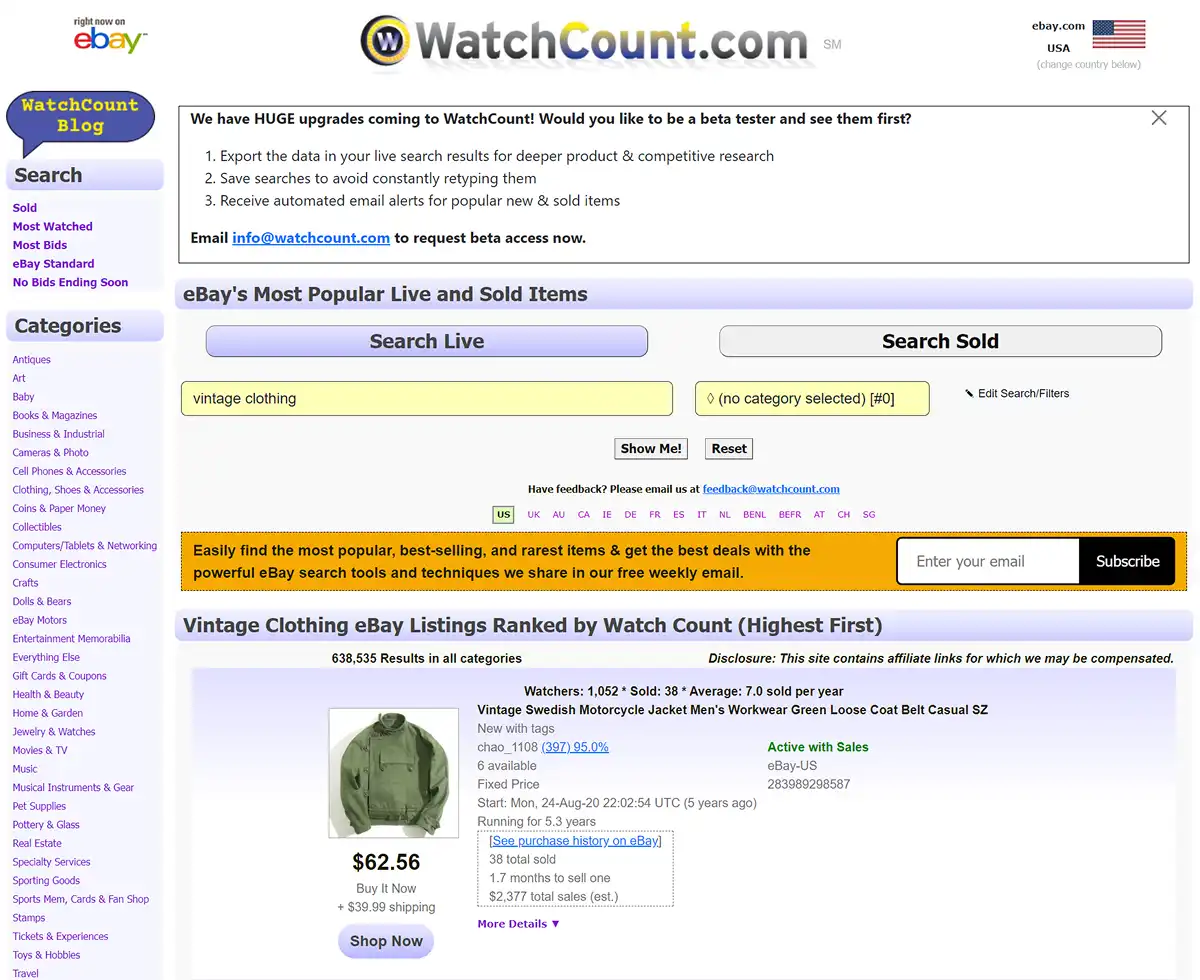The width and height of the screenshot is (1200, 980).
Task: Click the Show Me! button
Action: 650,448
